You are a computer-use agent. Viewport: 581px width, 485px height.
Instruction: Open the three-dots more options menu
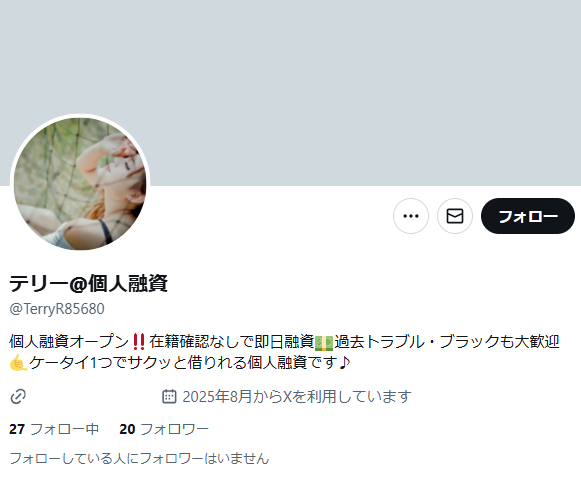click(411, 216)
